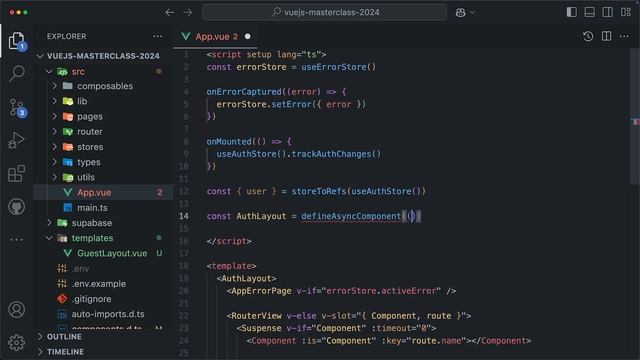Open the .env file

(104, 269)
